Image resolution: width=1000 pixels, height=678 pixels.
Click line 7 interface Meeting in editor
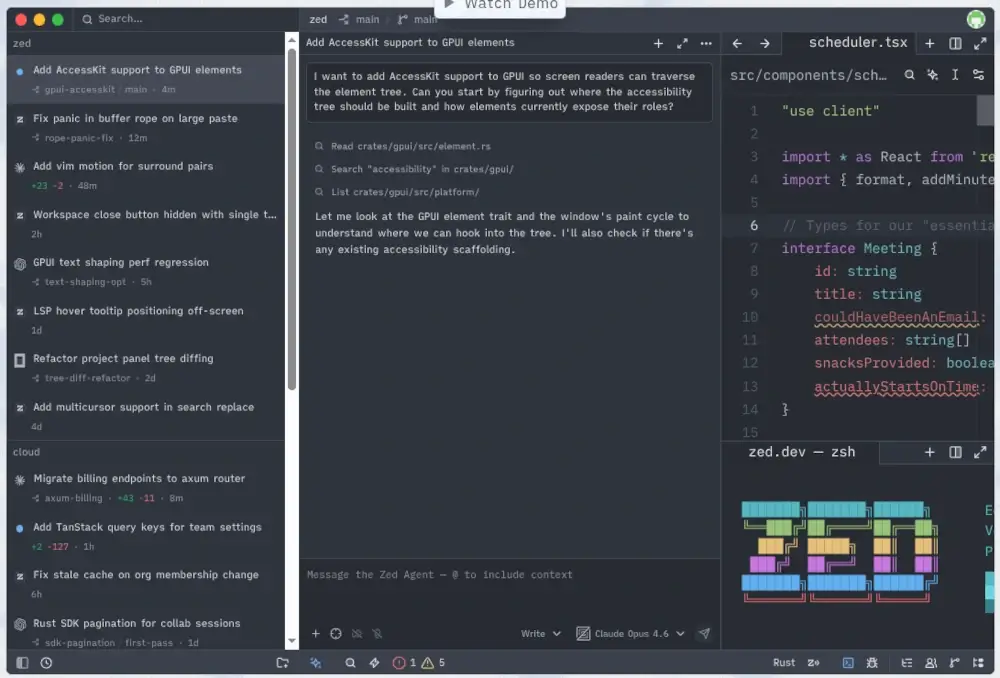click(858, 249)
